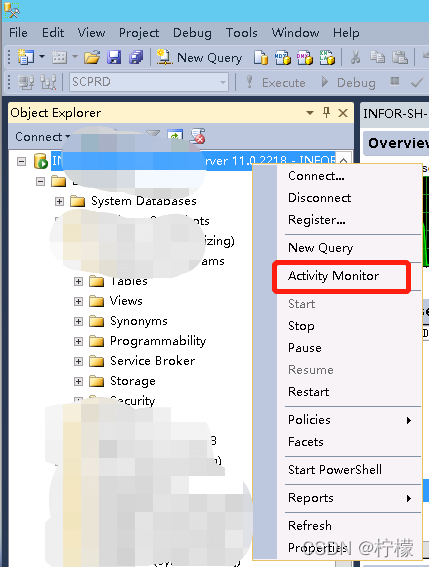Choose Register... in the context menu

click(x=317, y=220)
